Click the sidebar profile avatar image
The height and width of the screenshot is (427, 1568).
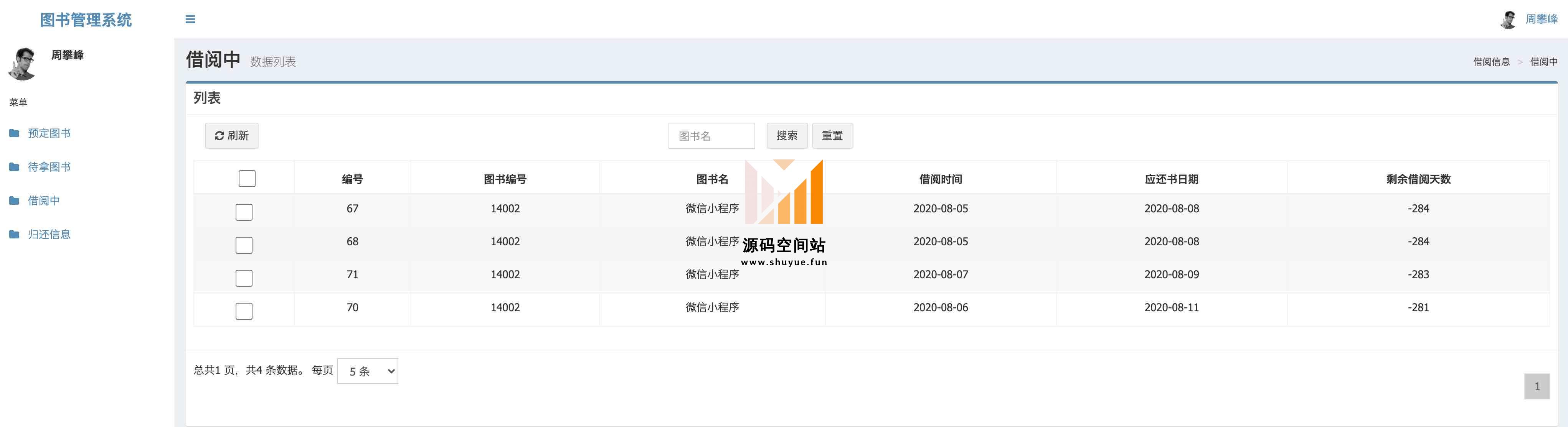(23, 64)
